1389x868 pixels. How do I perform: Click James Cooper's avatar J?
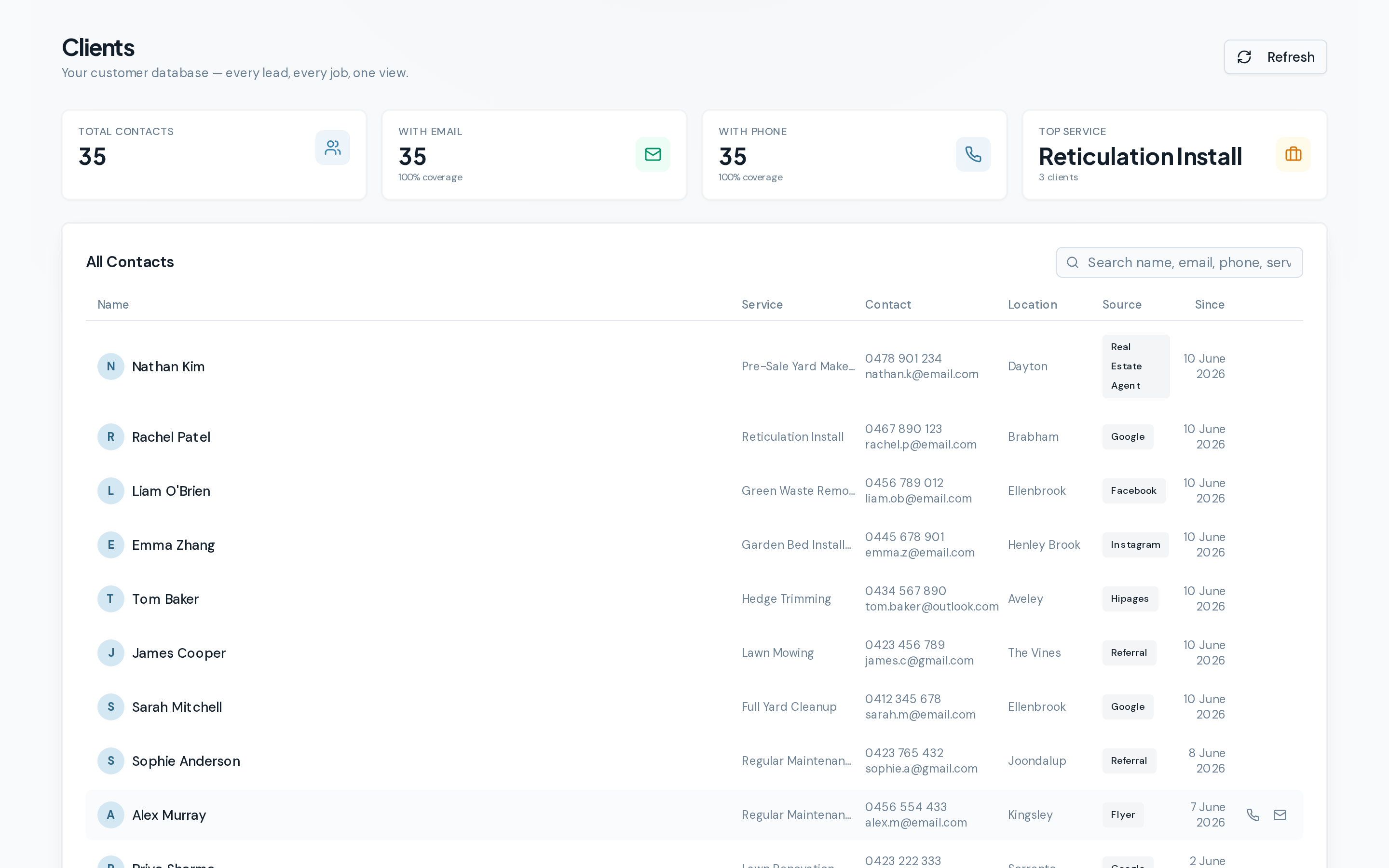point(111,653)
